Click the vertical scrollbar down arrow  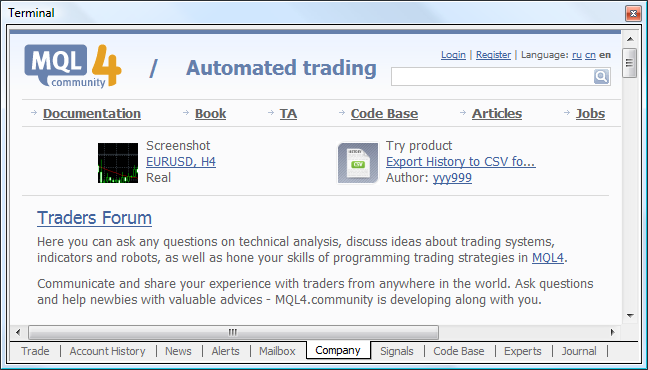pyautogui.click(x=630, y=316)
